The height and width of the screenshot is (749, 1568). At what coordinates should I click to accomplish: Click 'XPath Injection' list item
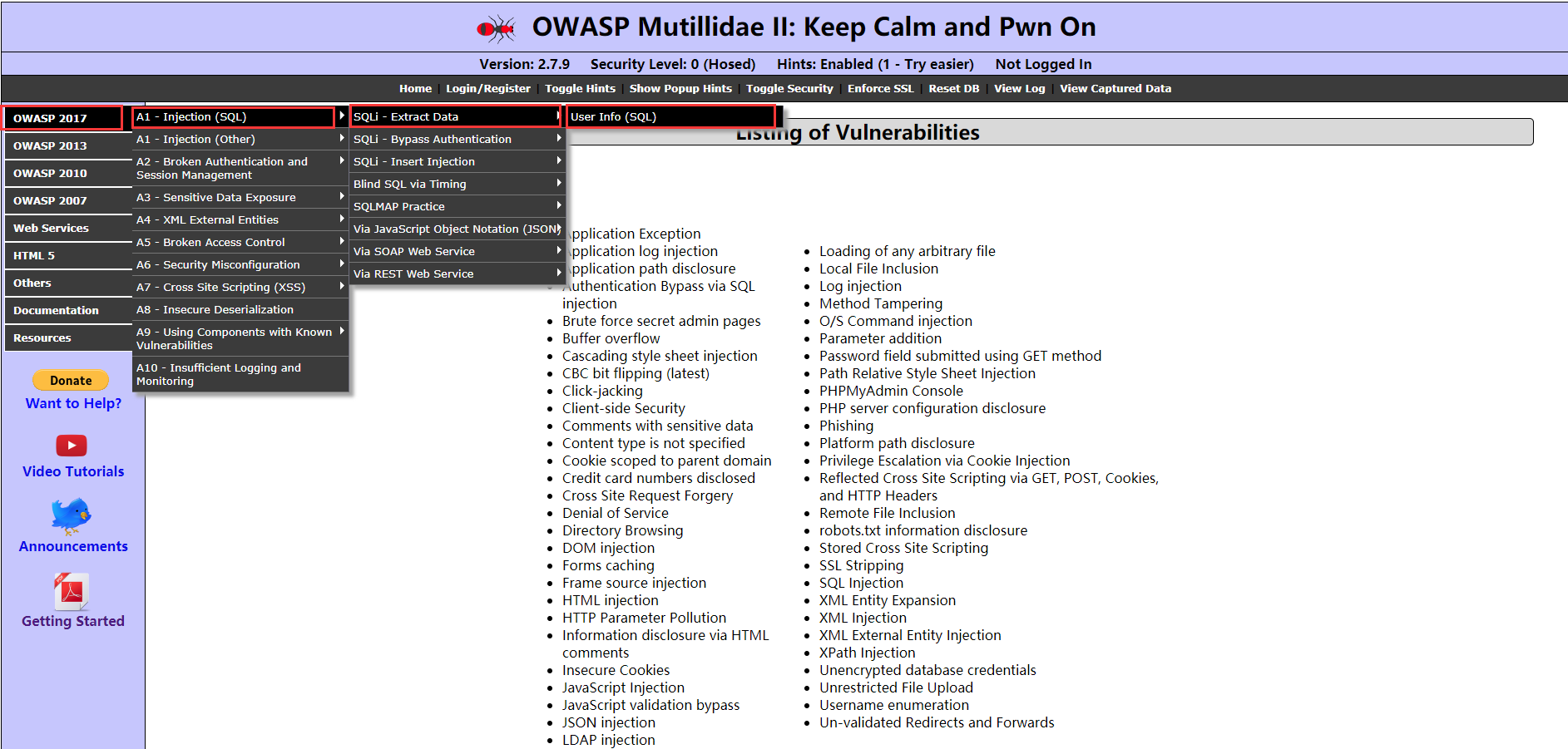coord(868,653)
